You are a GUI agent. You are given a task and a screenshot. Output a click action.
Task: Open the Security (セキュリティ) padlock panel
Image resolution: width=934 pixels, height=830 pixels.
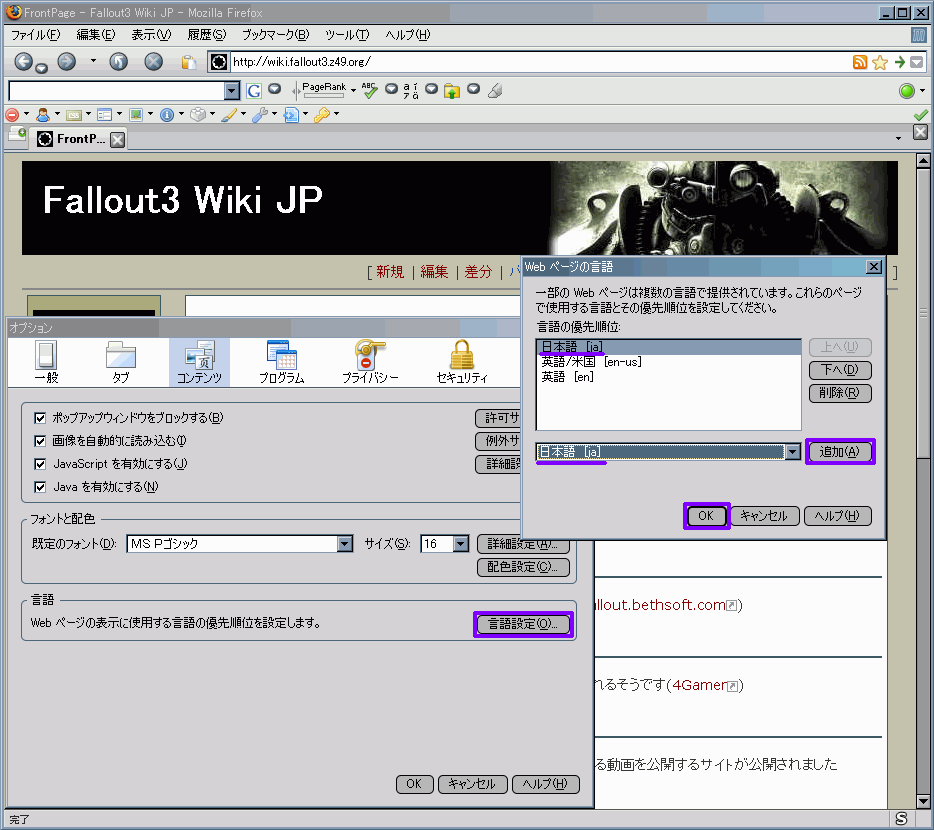pos(461,362)
